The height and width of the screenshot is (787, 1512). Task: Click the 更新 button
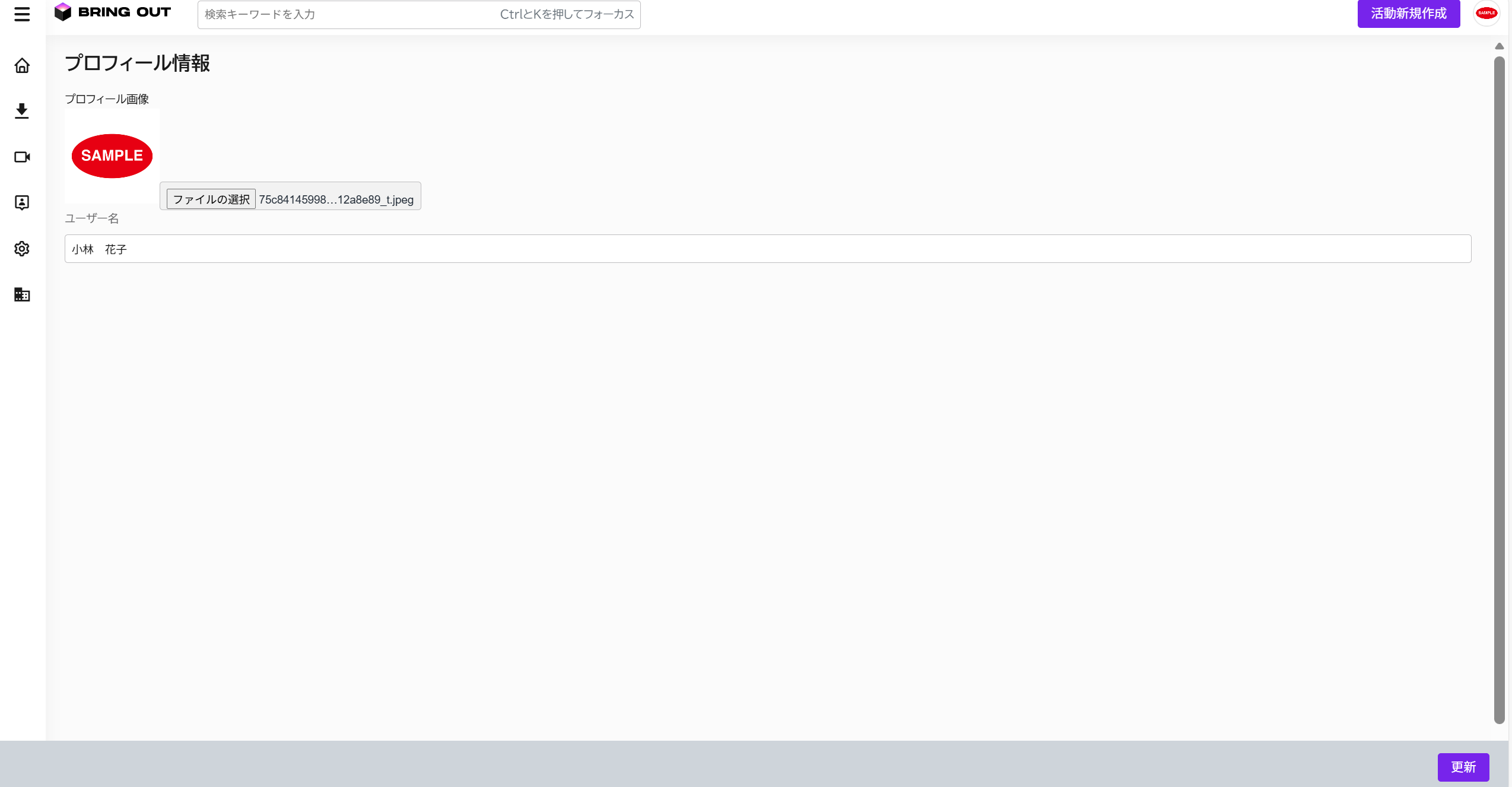coord(1463,767)
